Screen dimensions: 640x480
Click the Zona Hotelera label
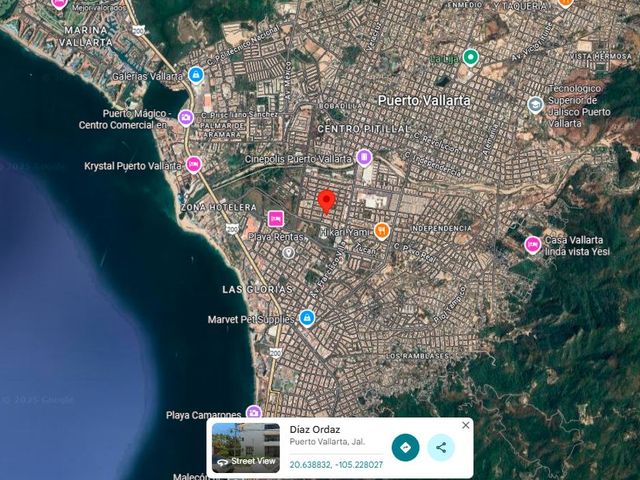tap(218, 207)
